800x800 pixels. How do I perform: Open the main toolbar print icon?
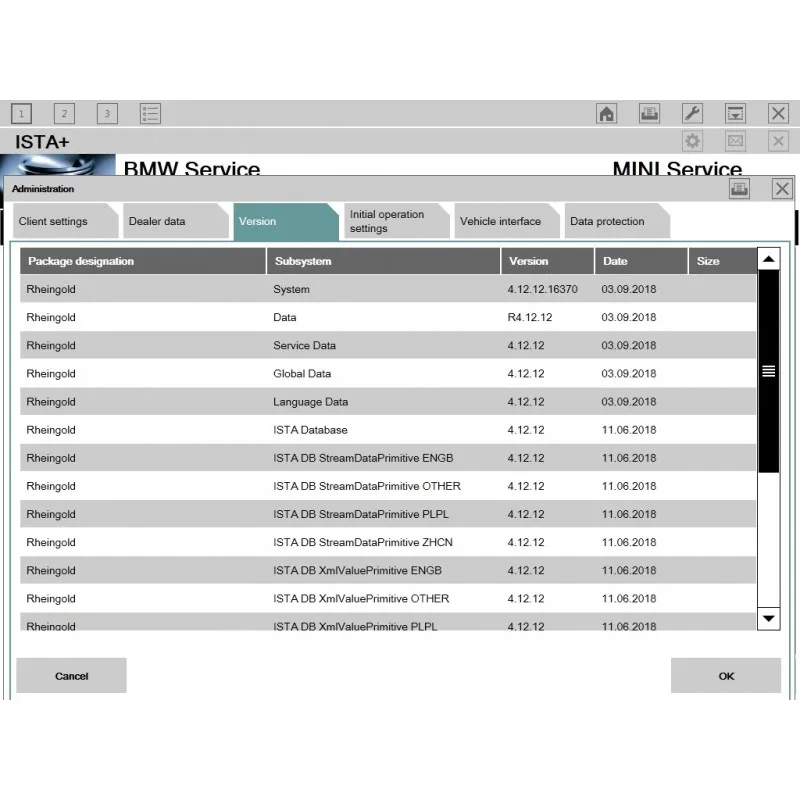coord(649,113)
